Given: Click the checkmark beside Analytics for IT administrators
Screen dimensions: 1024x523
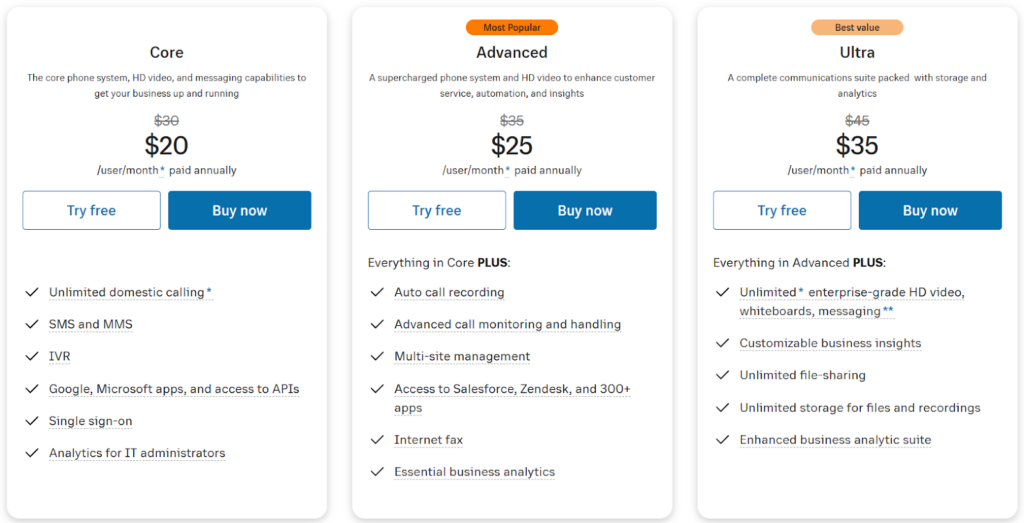Looking at the screenshot, I should click(x=32, y=453).
